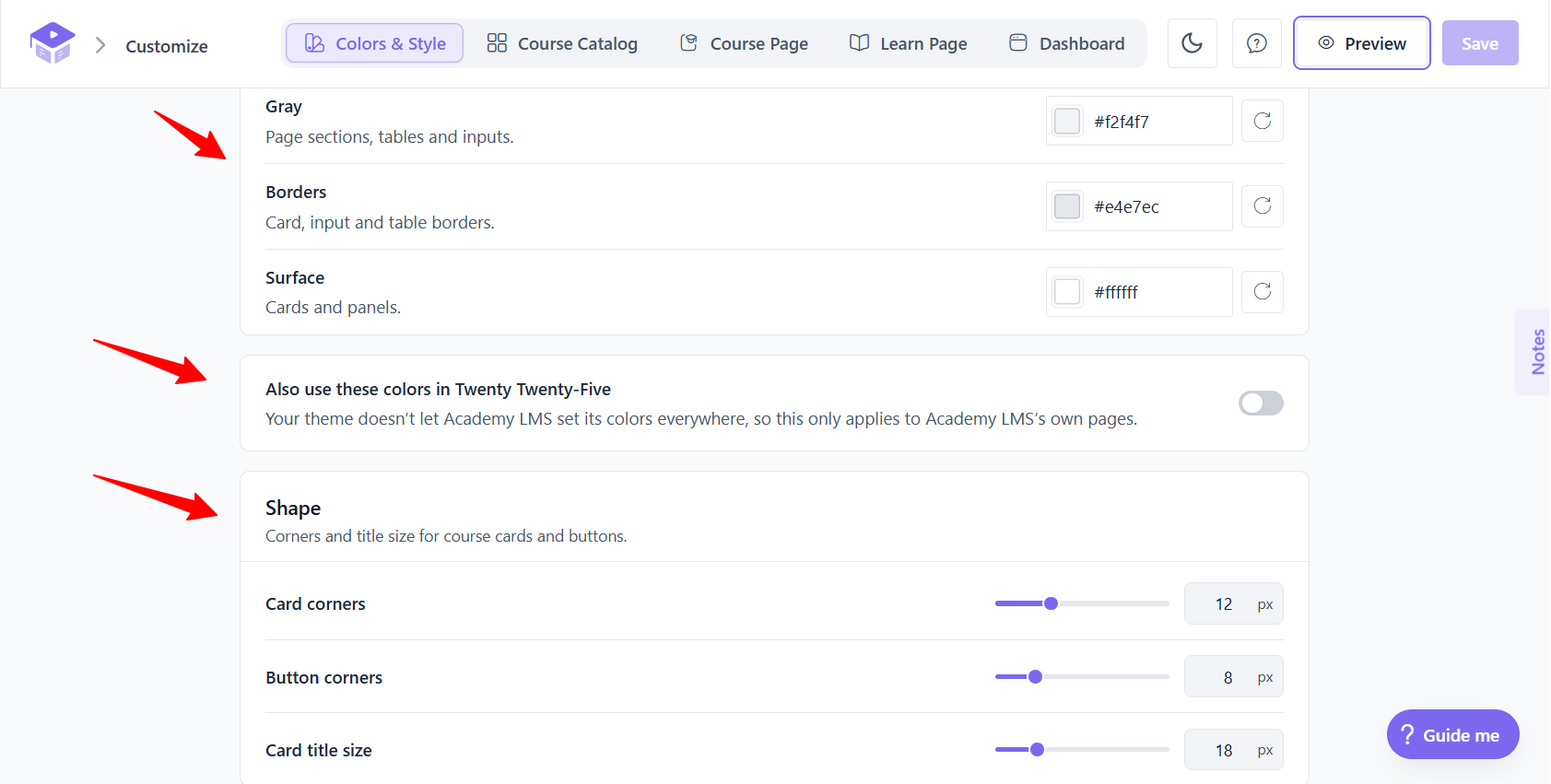Enable colors in Twenty Twenty-Five toggle
Viewport: 1551px width, 784px height.
click(1261, 403)
